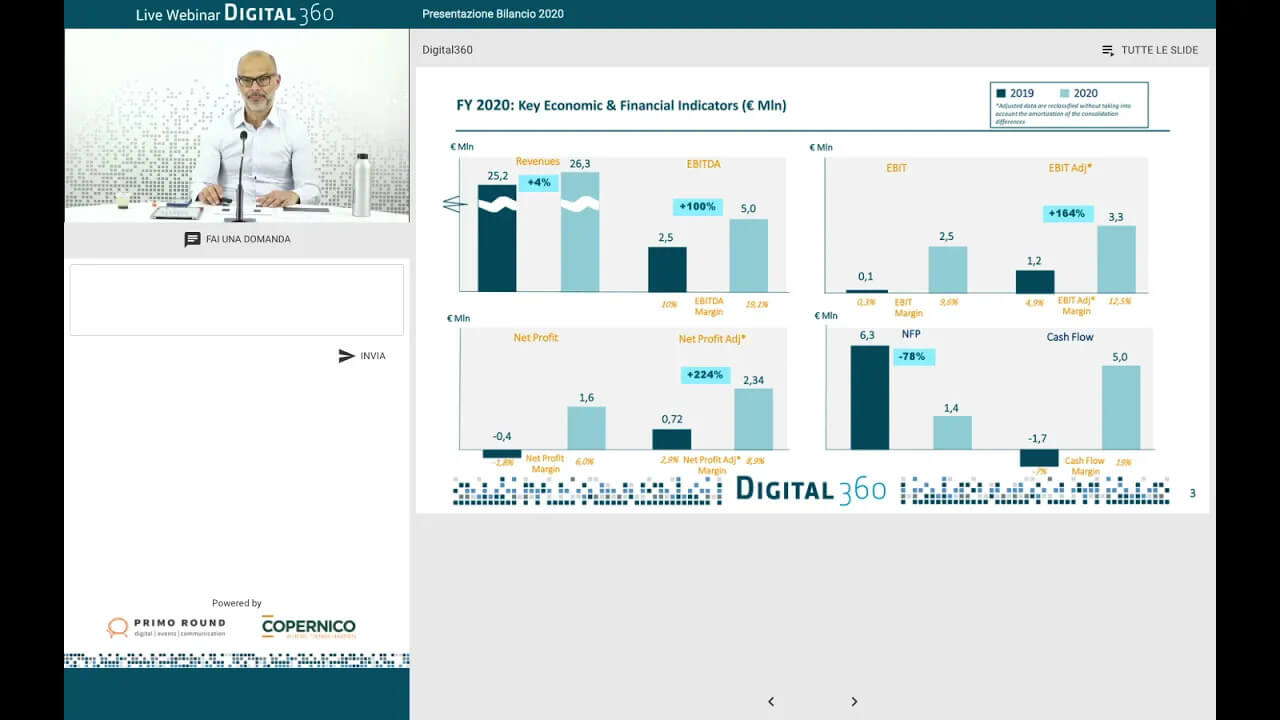Viewport: 1280px width, 720px height.
Task: Click the 26,3 revenues 2020 bar
Action: [580, 232]
